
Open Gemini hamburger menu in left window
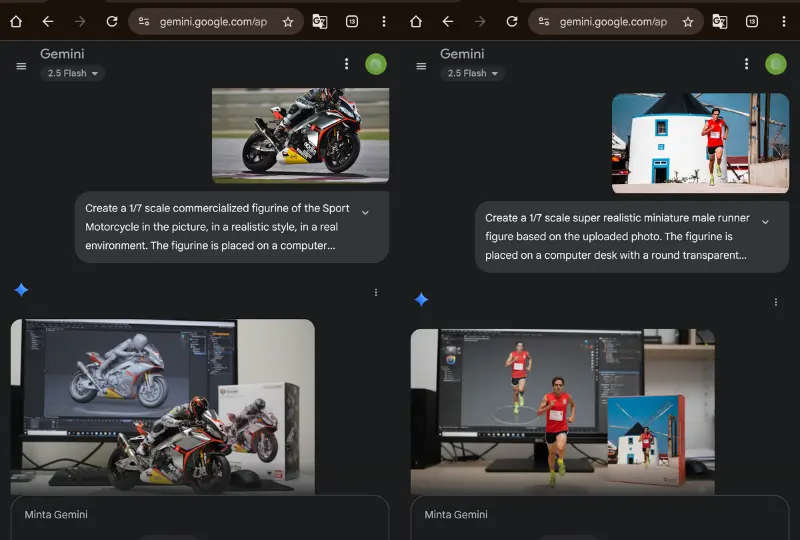[21, 66]
